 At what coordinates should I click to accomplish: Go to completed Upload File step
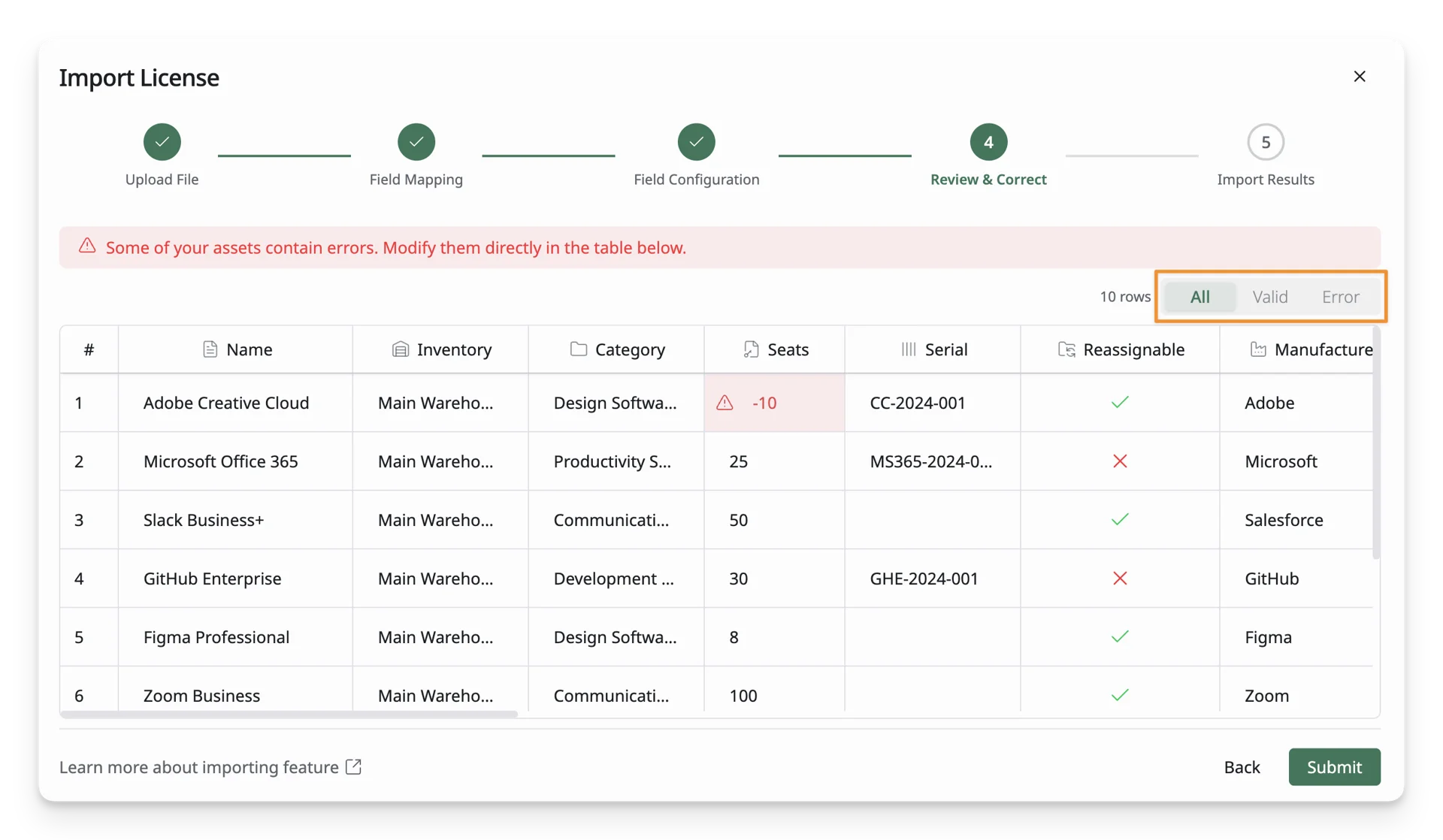162,142
